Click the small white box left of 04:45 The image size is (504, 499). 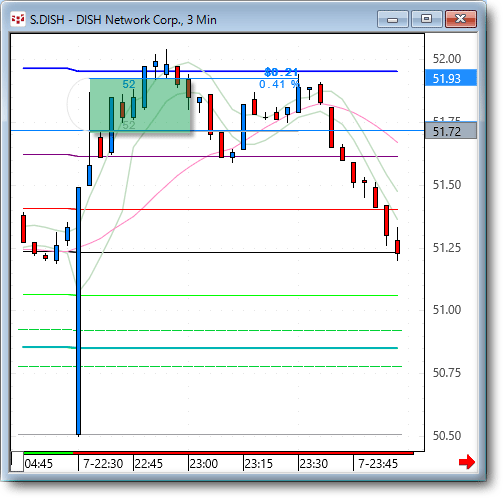[x=17, y=461]
